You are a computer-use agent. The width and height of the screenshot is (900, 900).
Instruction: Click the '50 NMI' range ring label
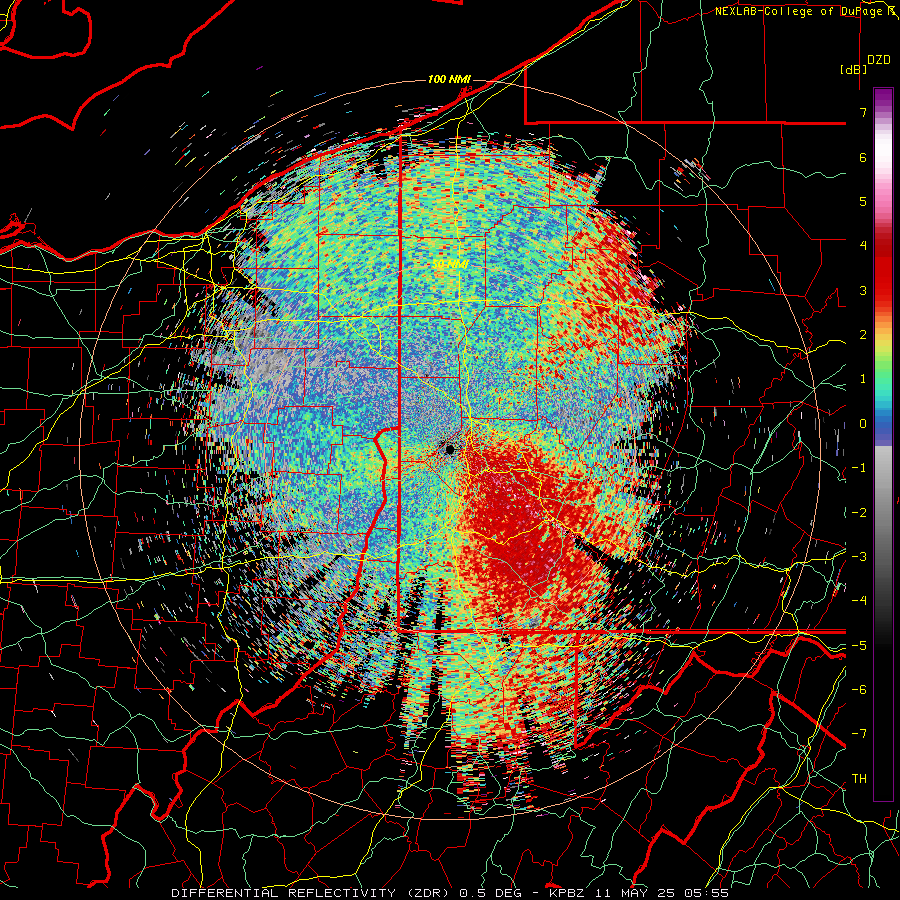point(450,264)
